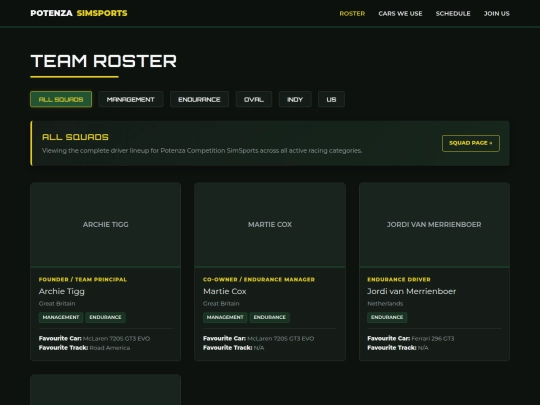Click Jordi van Merrienboer's Endurance tag
The image size is (540, 405).
point(387,317)
